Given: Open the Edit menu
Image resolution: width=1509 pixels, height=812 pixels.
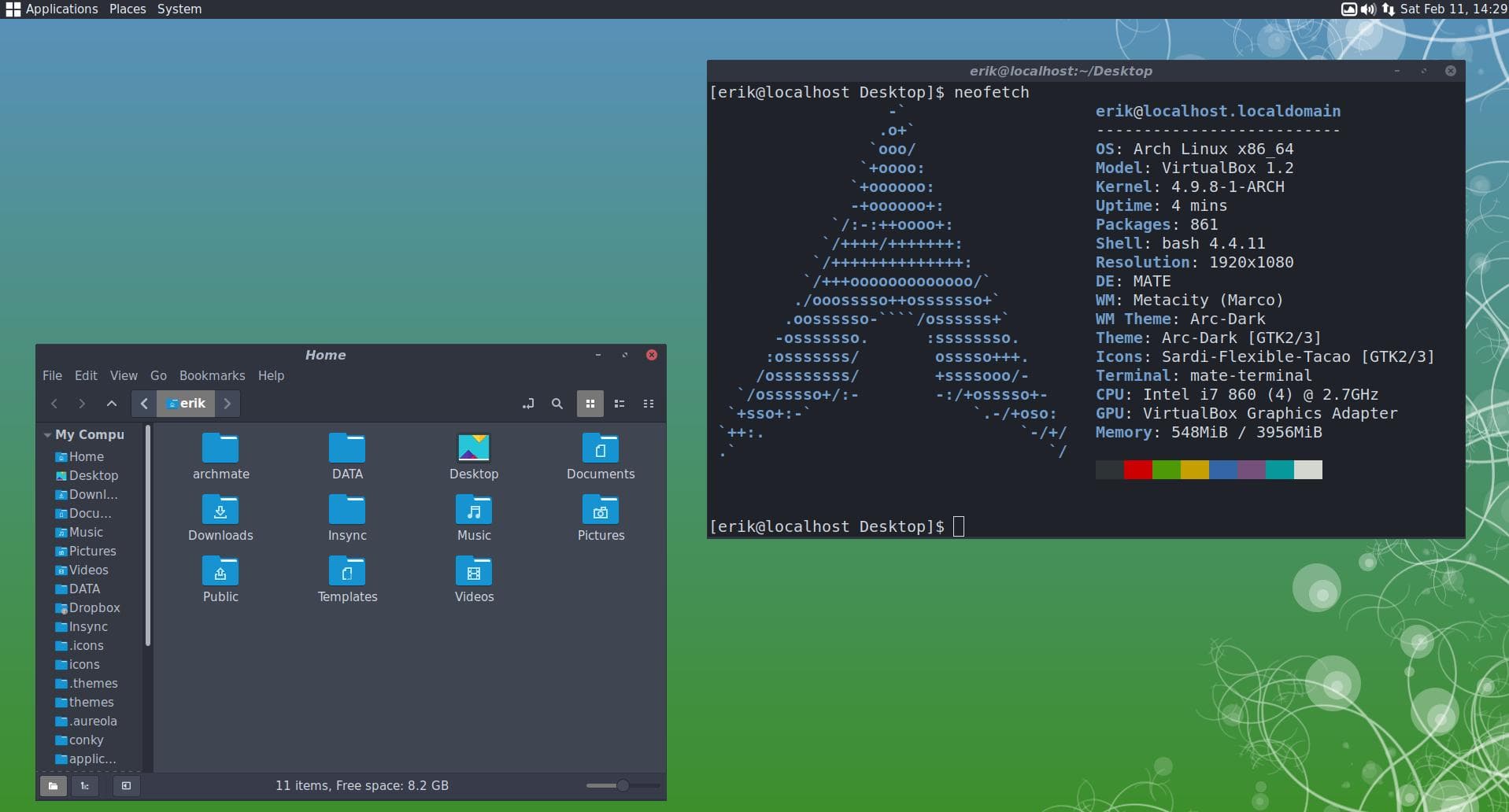Looking at the screenshot, I should (x=86, y=376).
